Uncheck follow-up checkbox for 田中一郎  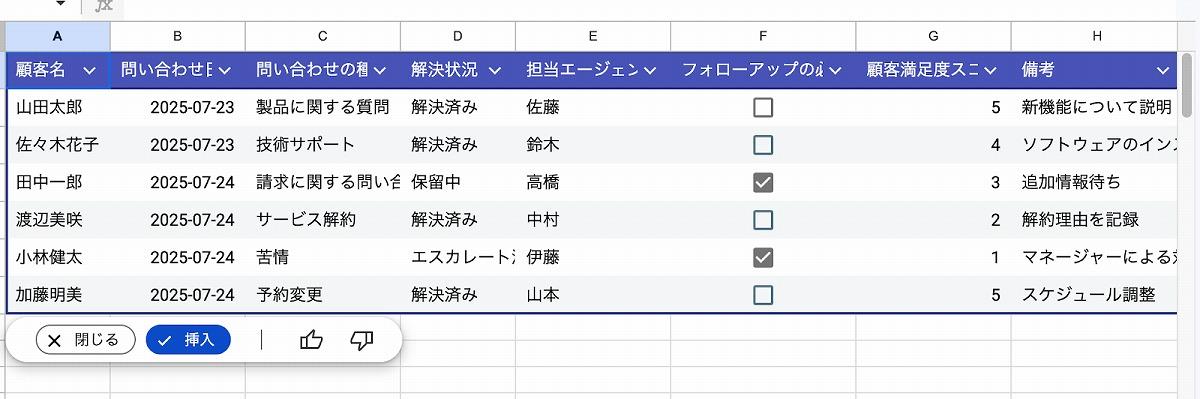coord(763,182)
